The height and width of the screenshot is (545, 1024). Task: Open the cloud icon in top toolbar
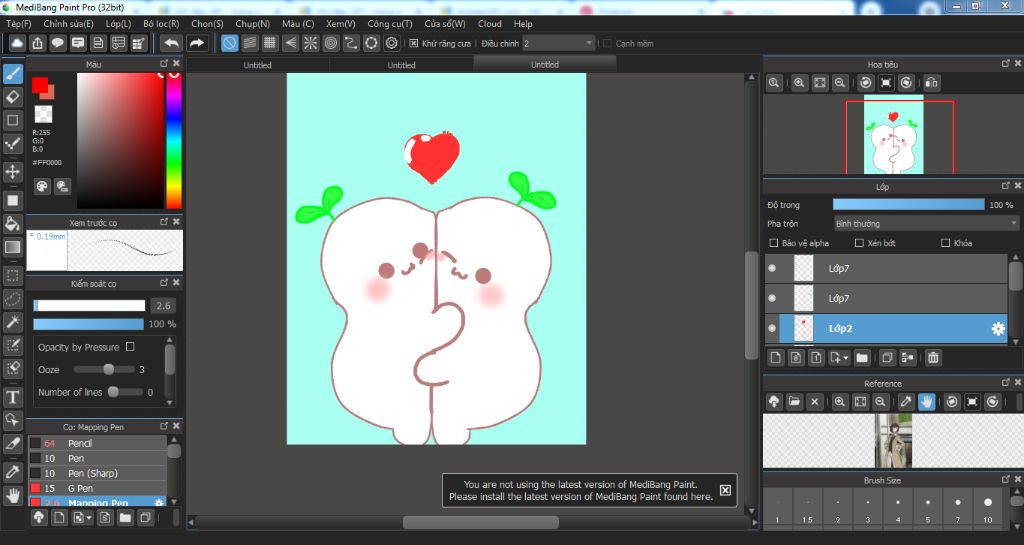[17, 43]
